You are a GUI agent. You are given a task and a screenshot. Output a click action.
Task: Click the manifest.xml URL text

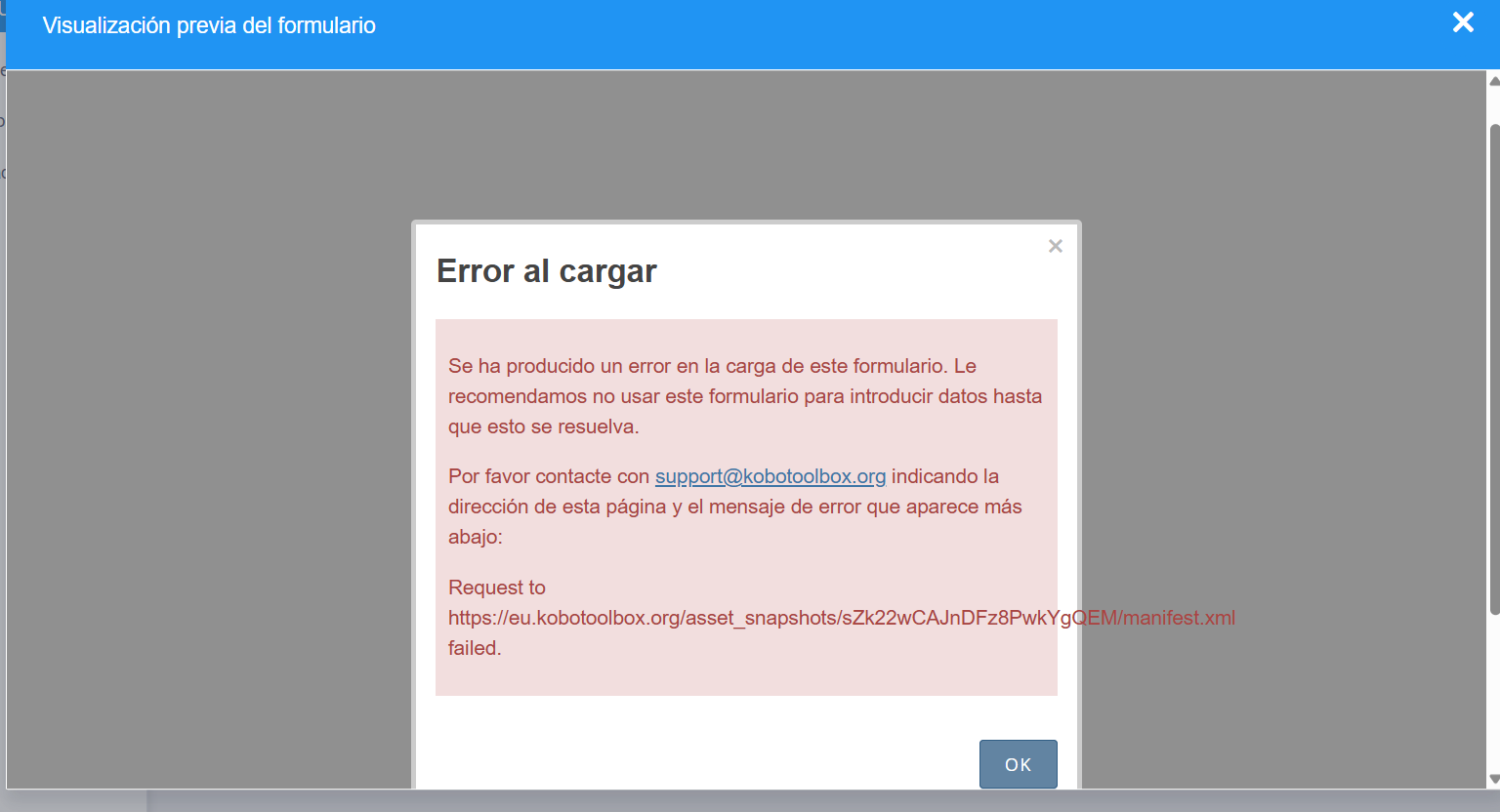840,618
